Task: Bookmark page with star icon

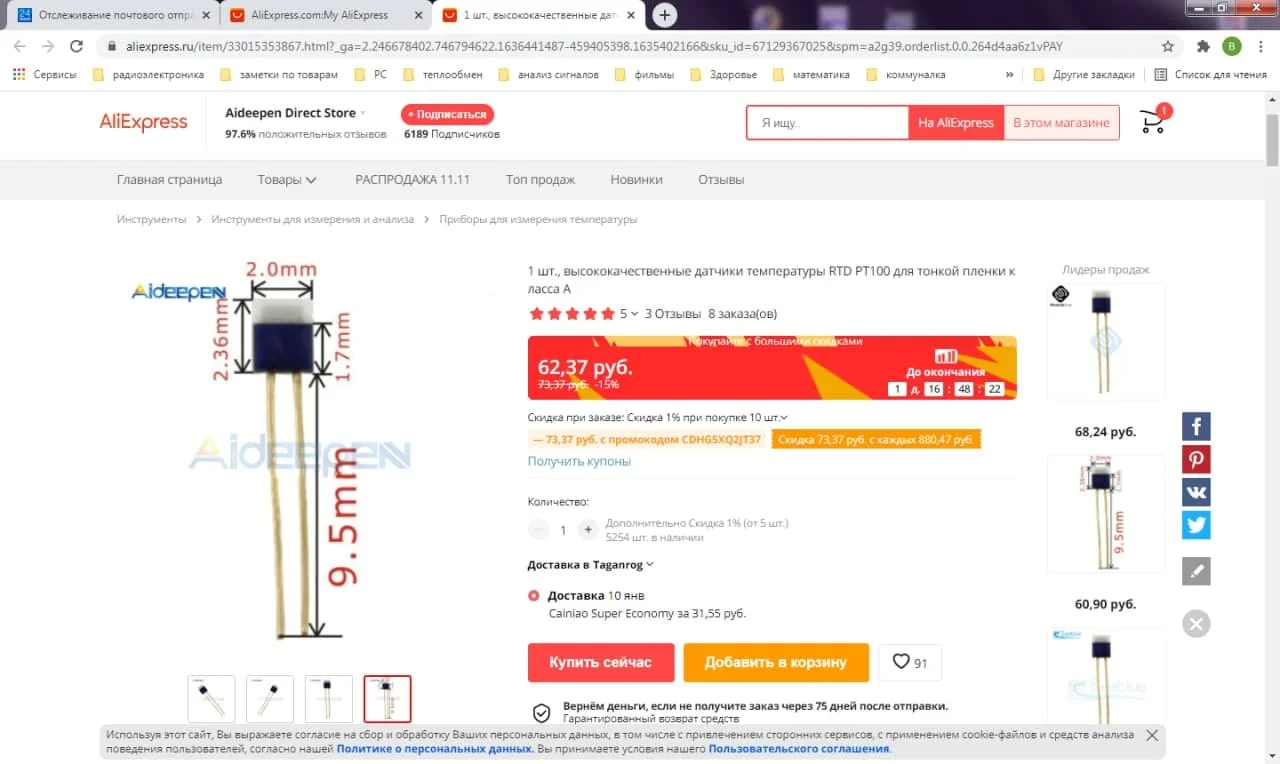Action: tap(1168, 46)
